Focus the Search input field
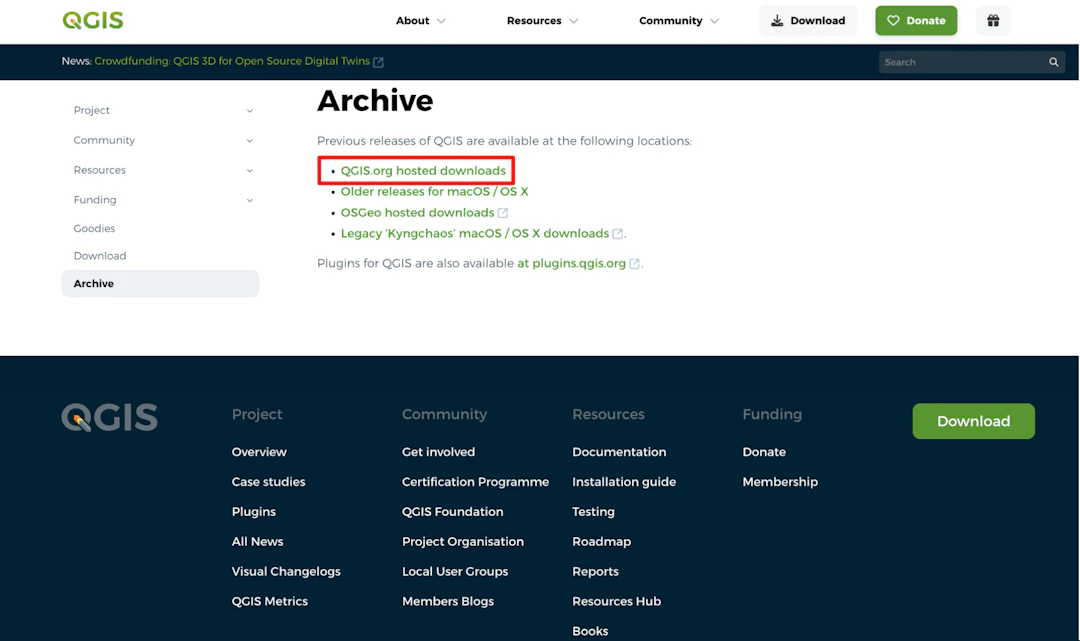1080x641 pixels. pos(963,62)
